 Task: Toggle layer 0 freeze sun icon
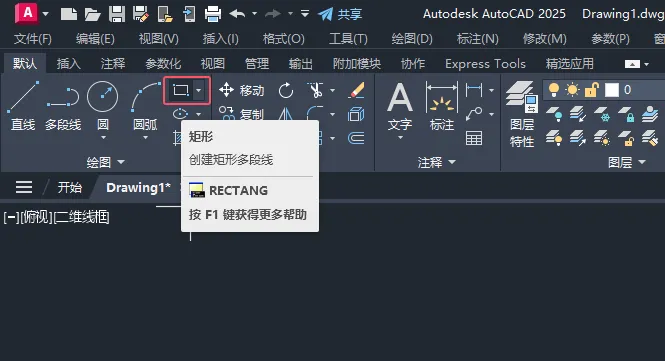[x=573, y=90]
